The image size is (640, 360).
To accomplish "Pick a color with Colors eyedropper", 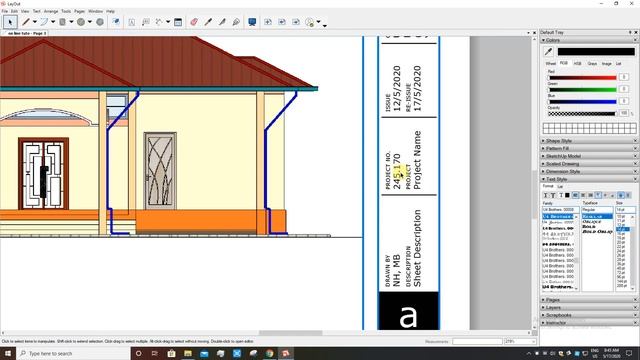I will click(548, 51).
